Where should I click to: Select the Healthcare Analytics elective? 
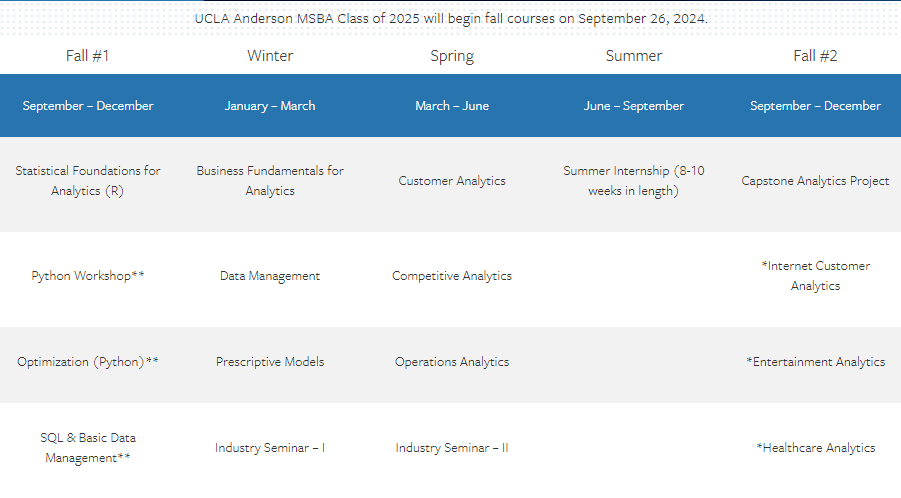[815, 447]
